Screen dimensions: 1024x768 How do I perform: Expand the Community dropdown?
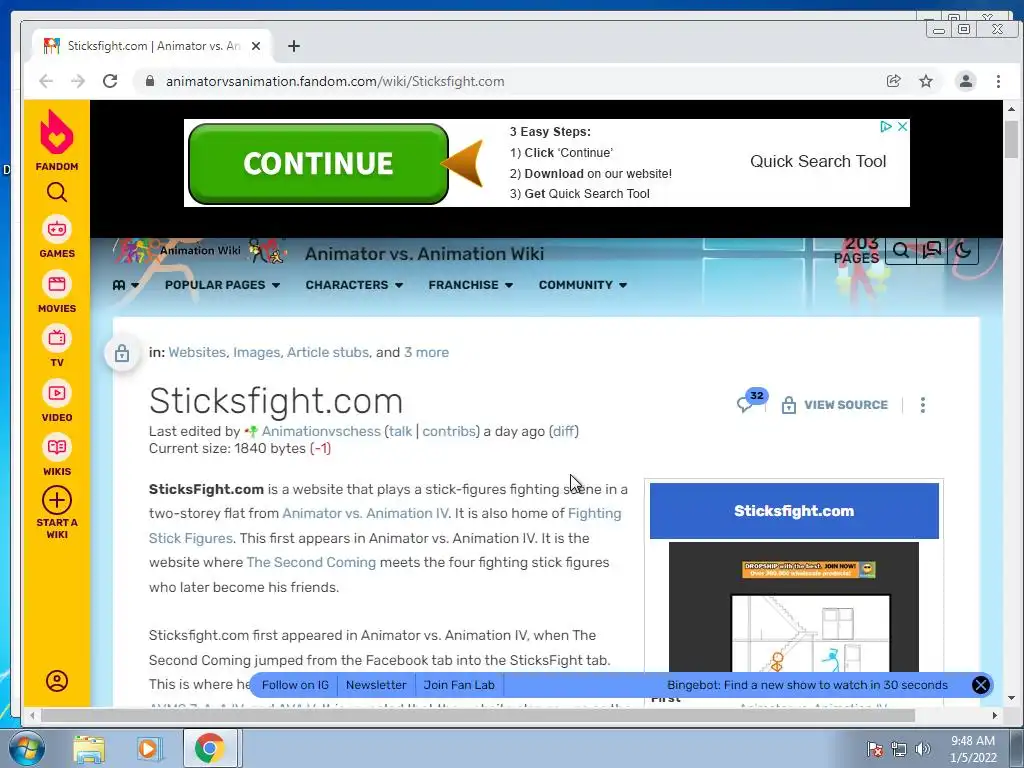pos(583,285)
